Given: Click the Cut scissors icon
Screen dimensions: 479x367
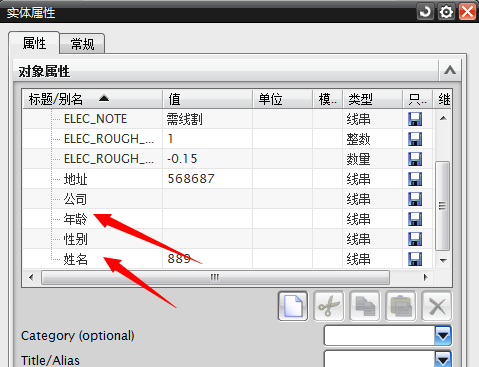Looking at the screenshot, I should 329,306.
